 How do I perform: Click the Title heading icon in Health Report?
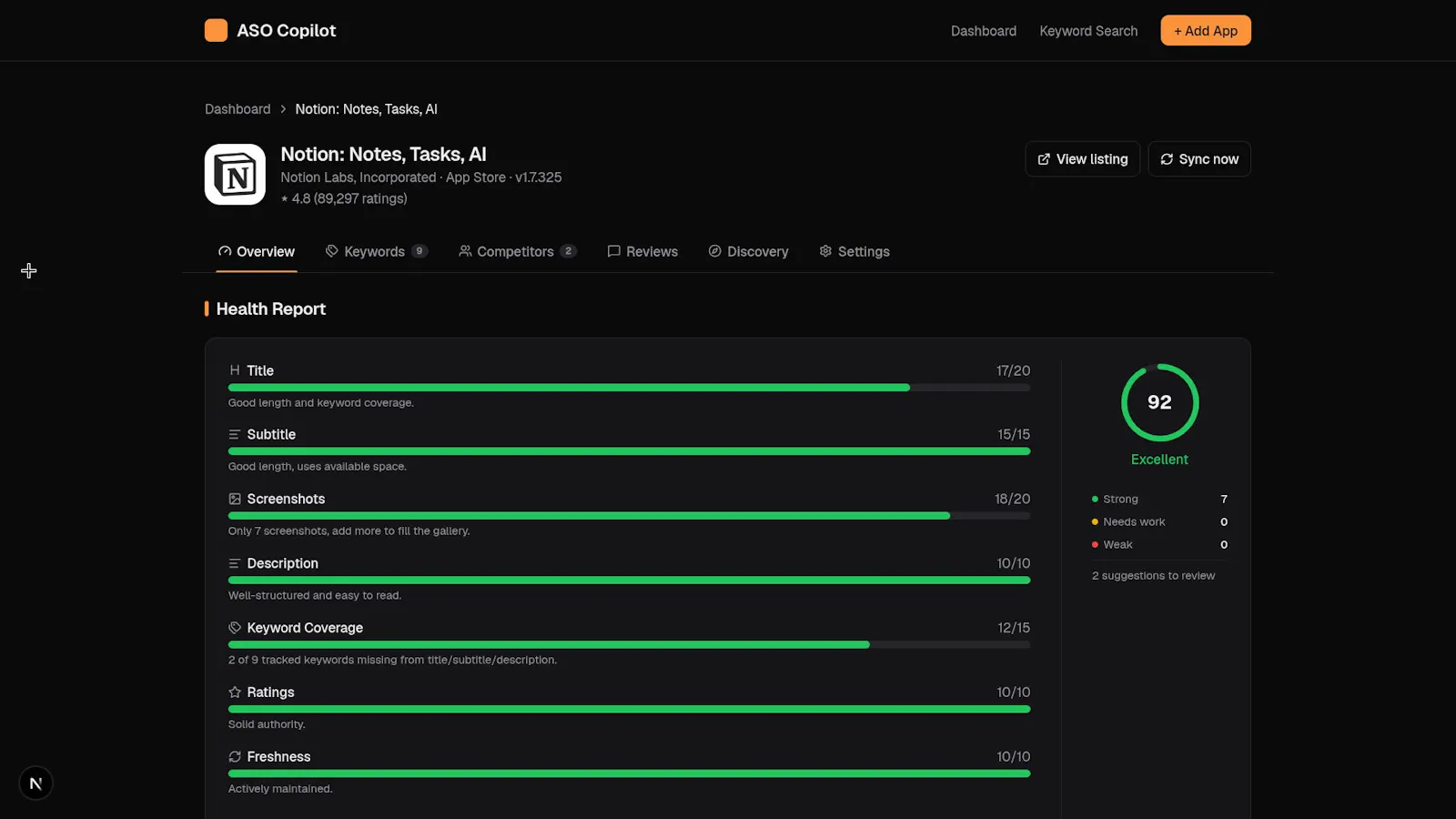(x=235, y=370)
